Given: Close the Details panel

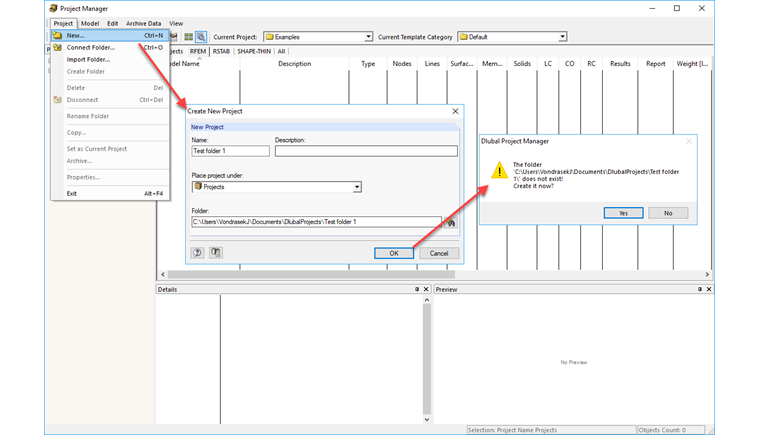Looking at the screenshot, I should pos(426,289).
